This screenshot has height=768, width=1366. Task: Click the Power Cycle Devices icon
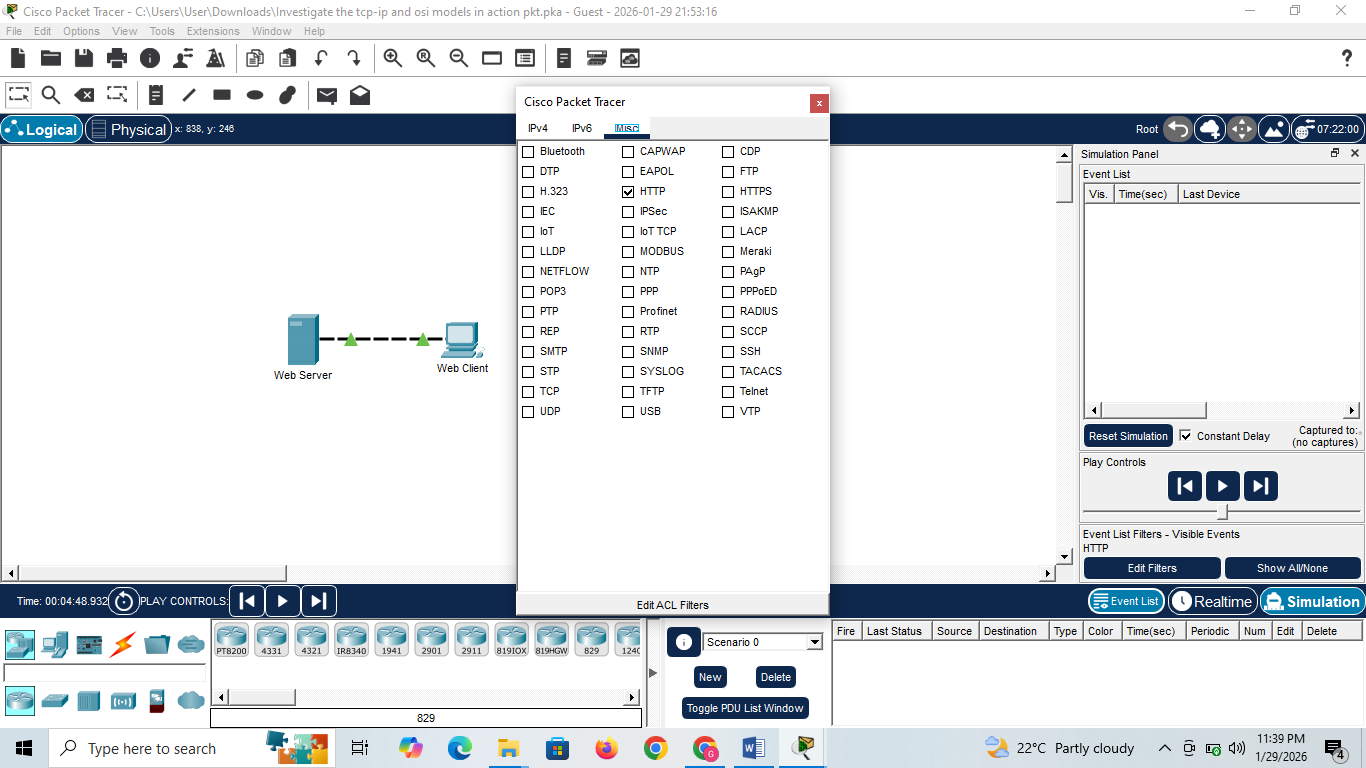124,601
